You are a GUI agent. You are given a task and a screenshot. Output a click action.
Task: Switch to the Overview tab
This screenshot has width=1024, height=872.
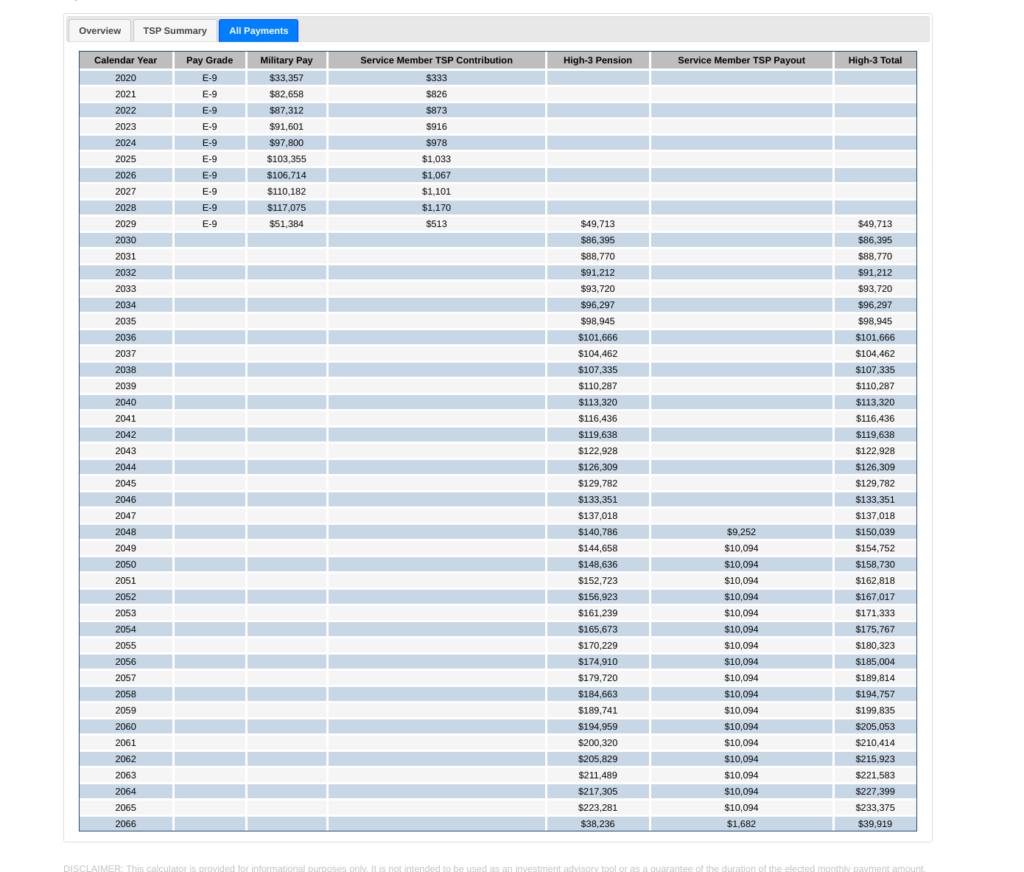(100, 31)
